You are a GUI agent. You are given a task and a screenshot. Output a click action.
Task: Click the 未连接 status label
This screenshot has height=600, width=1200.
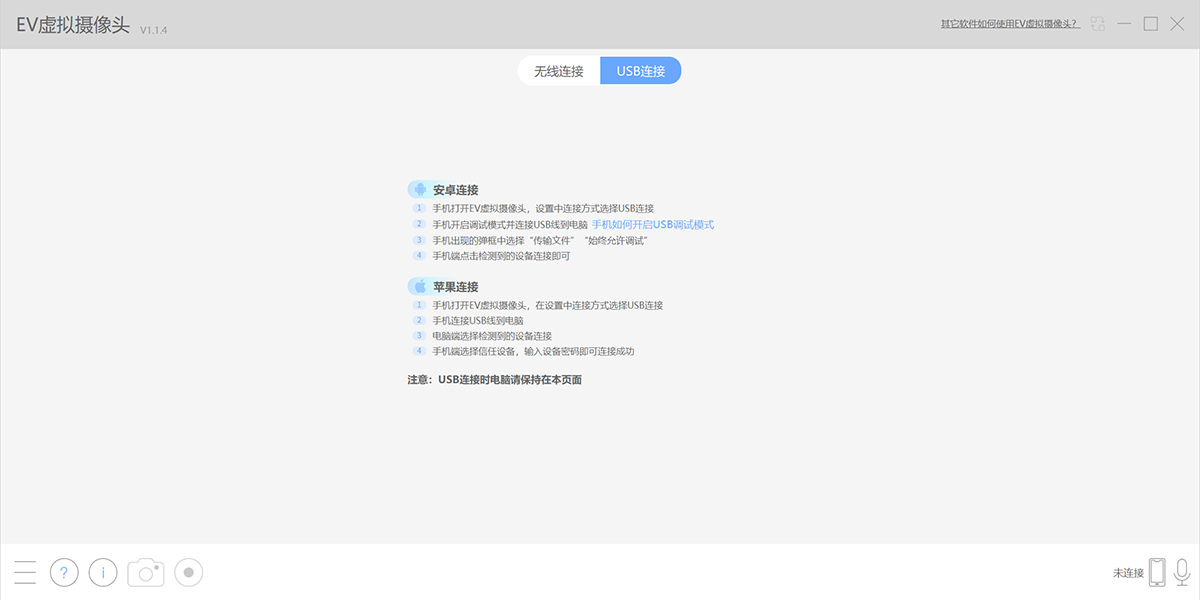click(1128, 573)
